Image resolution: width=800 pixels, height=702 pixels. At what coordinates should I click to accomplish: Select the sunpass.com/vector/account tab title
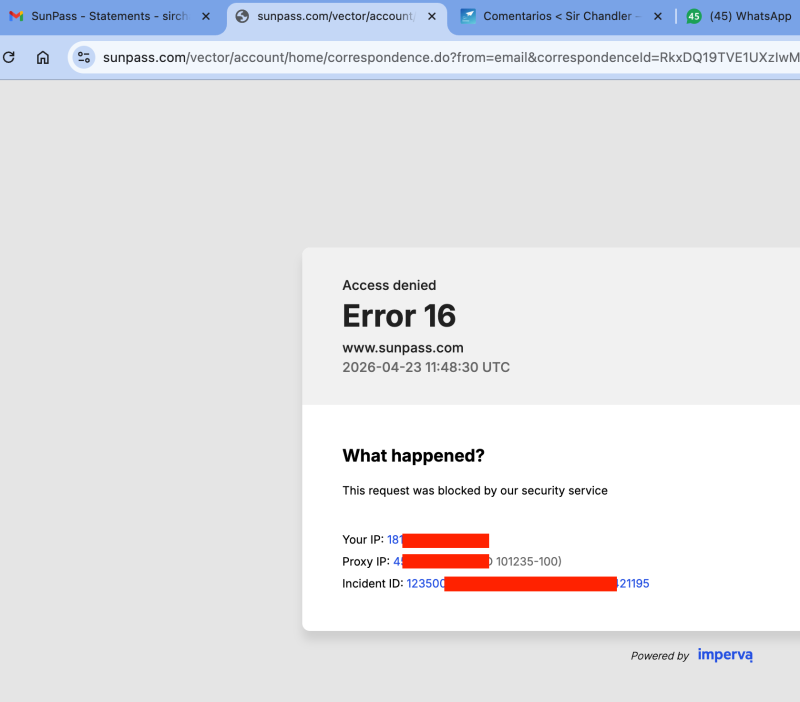coord(335,16)
